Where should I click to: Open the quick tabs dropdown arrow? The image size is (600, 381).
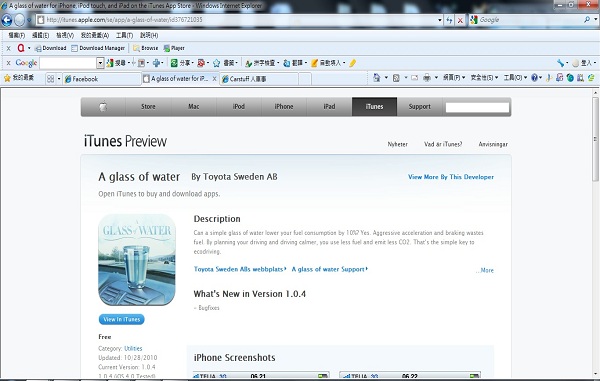click(x=59, y=79)
